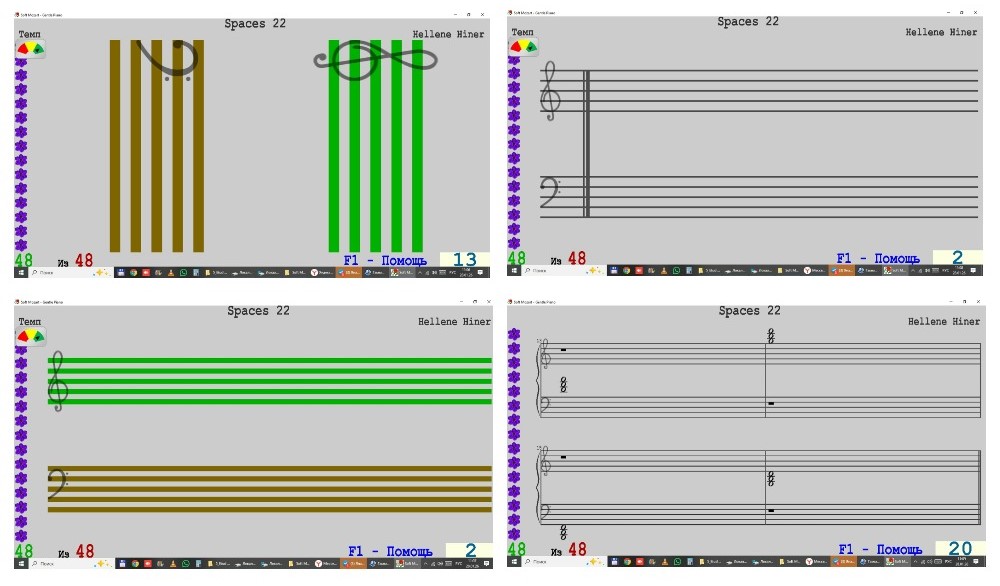
Task: Open Chrome from the top-right window's taskbar
Action: click(626, 270)
